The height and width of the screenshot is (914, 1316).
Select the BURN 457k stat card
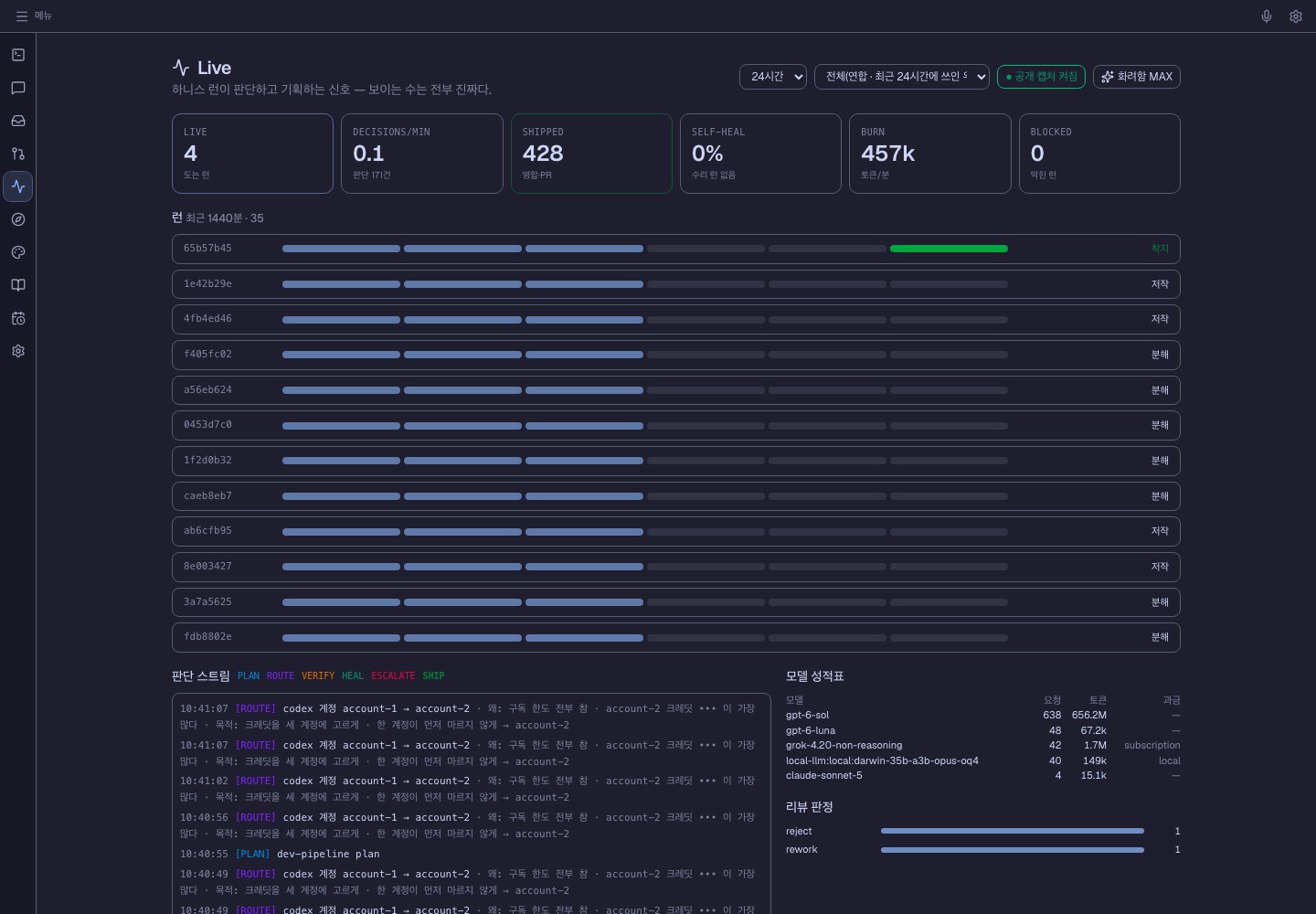tap(930, 154)
